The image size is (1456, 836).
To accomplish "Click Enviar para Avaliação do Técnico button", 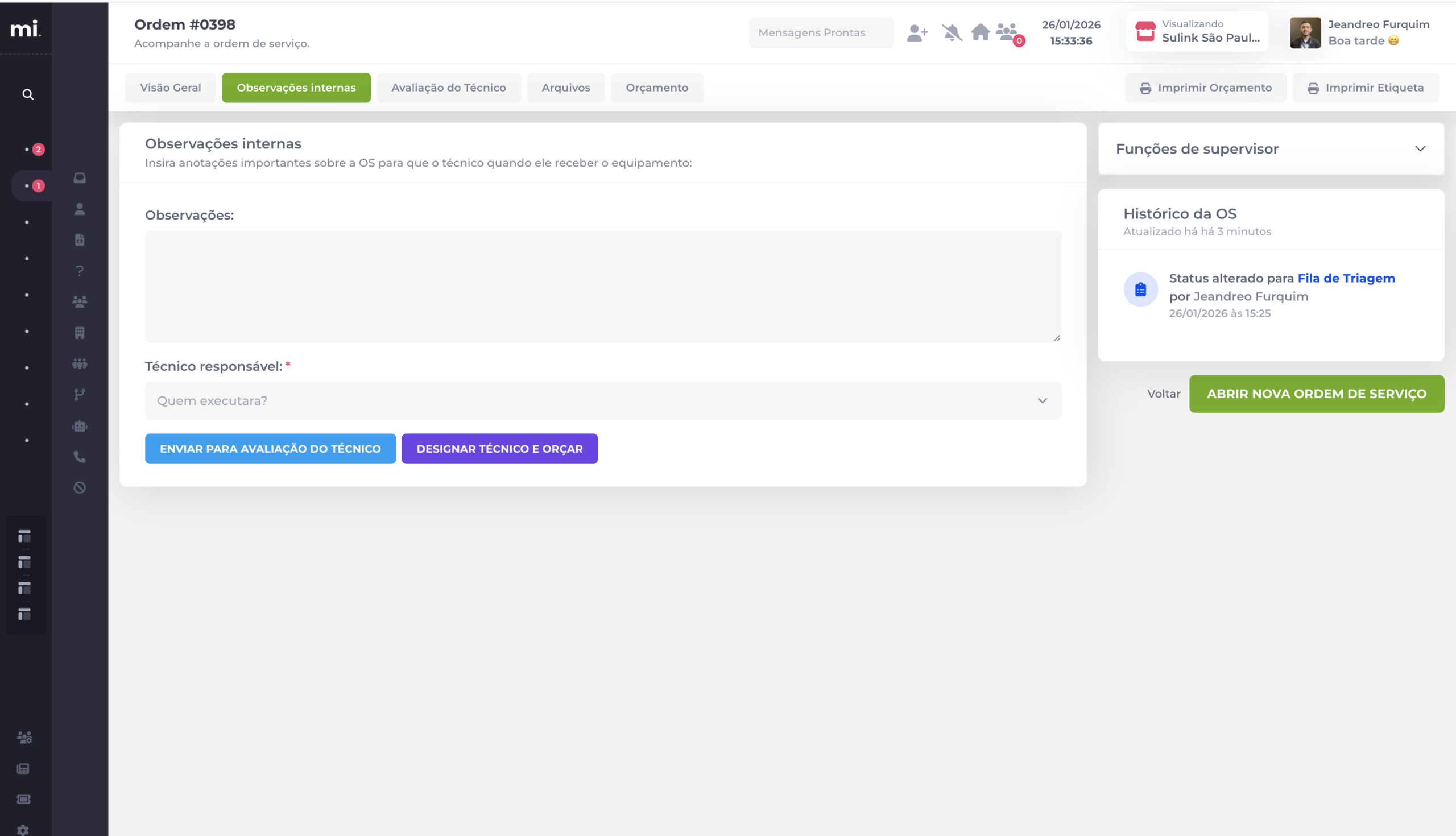I will click(x=270, y=449).
